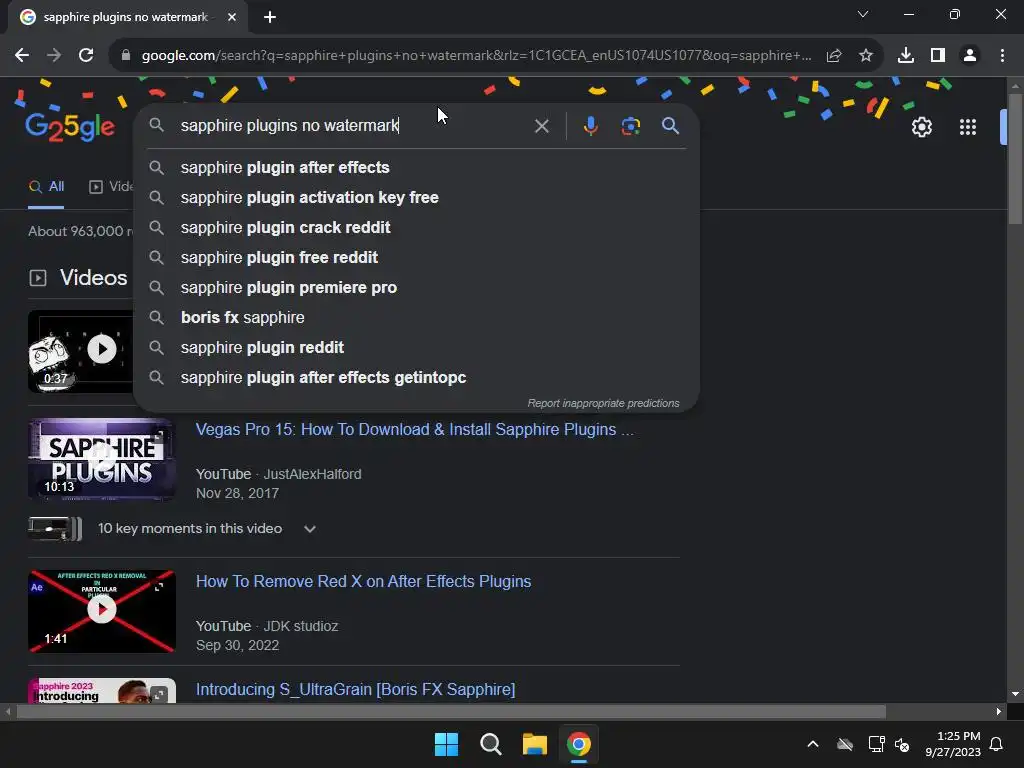1024x768 pixels.
Task: Select 'sapphire plugin crack reddit' suggestion
Action: coord(417,228)
